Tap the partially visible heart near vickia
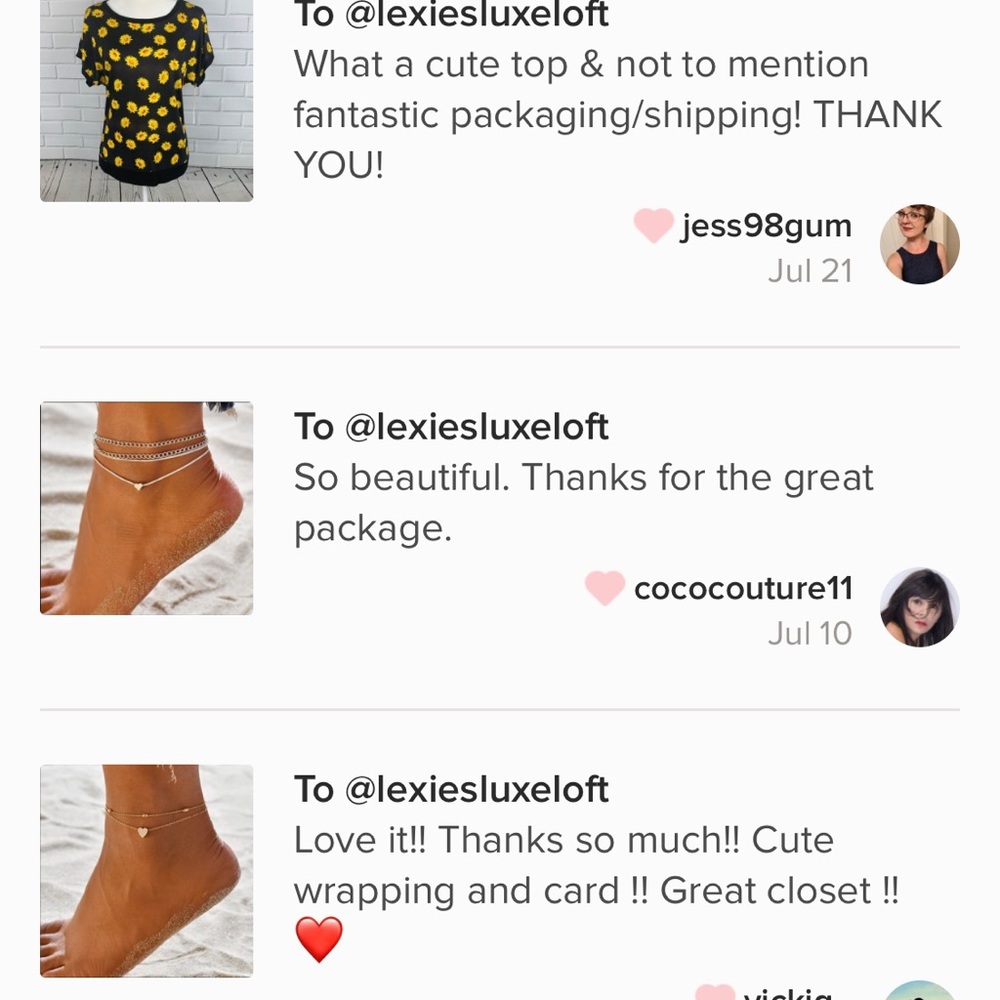1000x1000 pixels. (x=714, y=992)
